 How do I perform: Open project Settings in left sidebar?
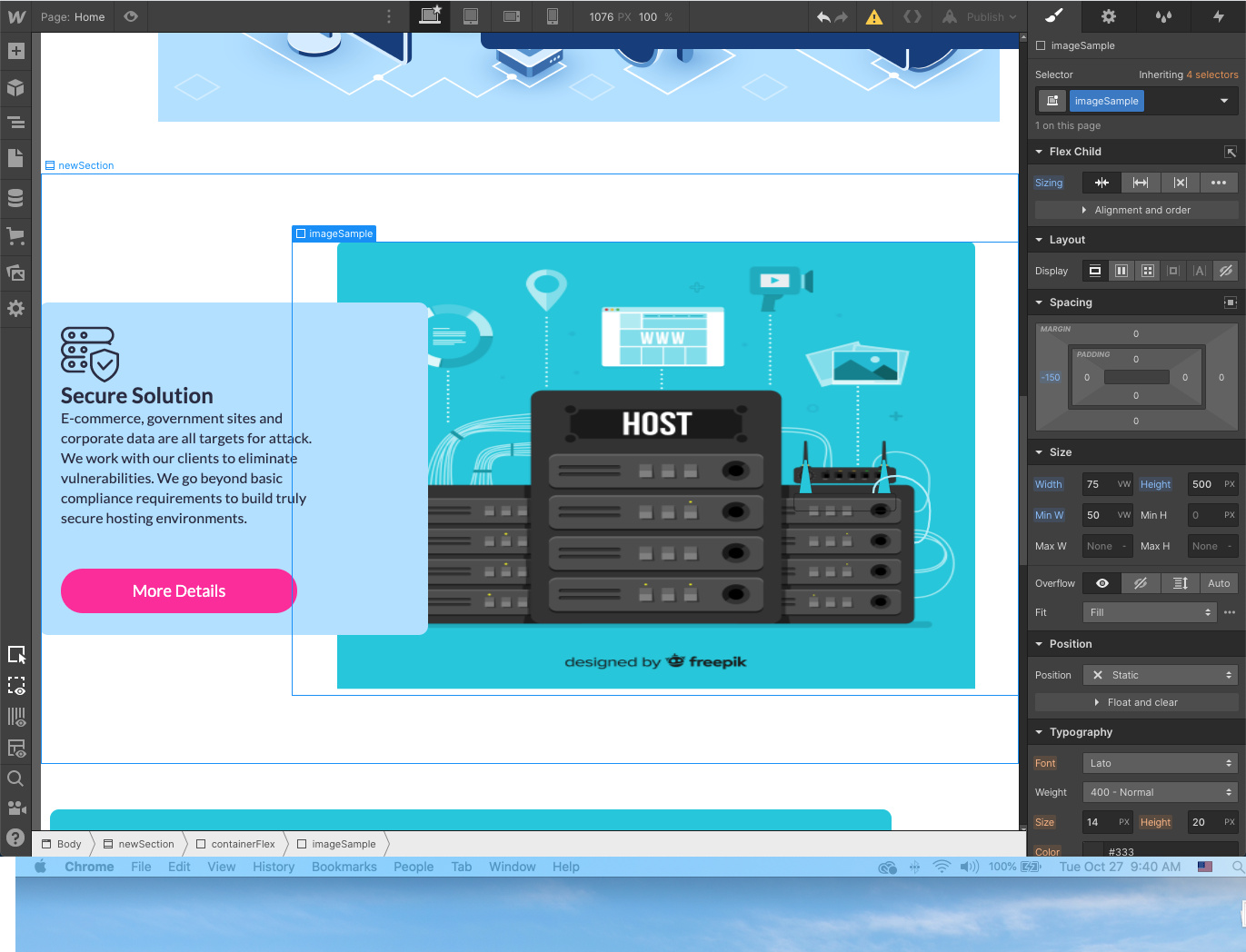click(x=15, y=309)
